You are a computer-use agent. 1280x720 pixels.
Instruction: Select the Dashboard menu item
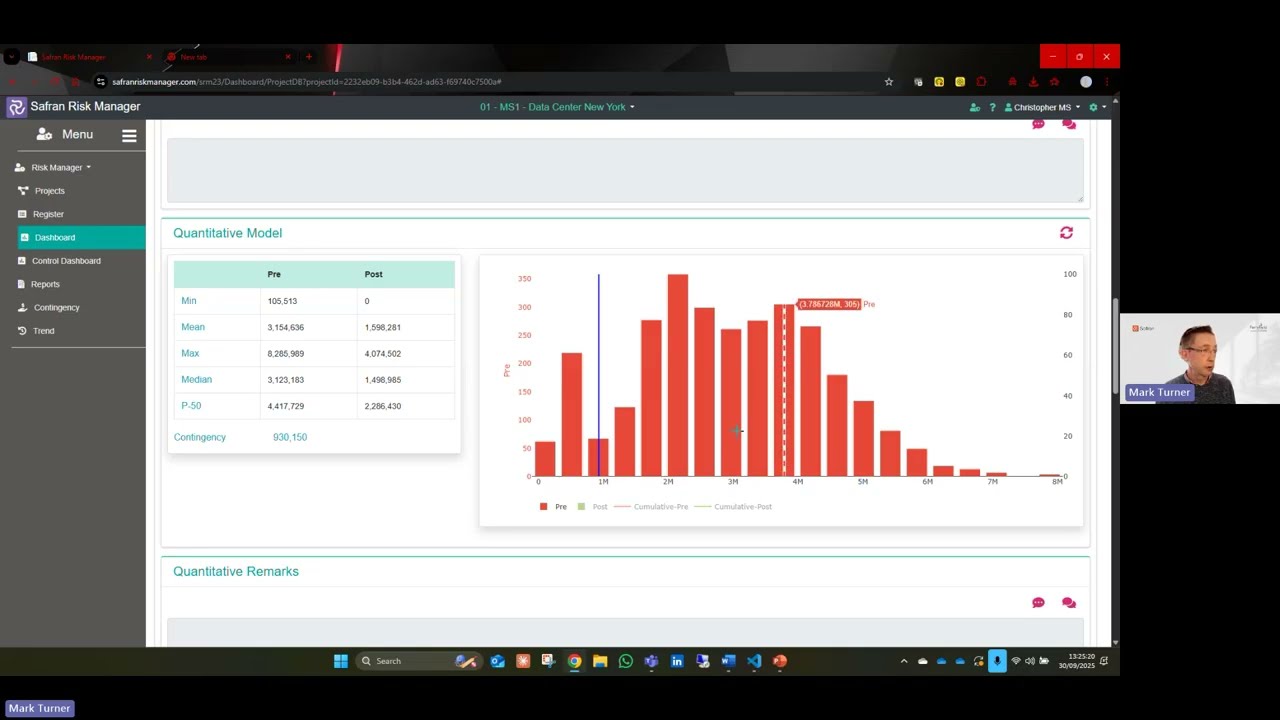click(x=82, y=238)
